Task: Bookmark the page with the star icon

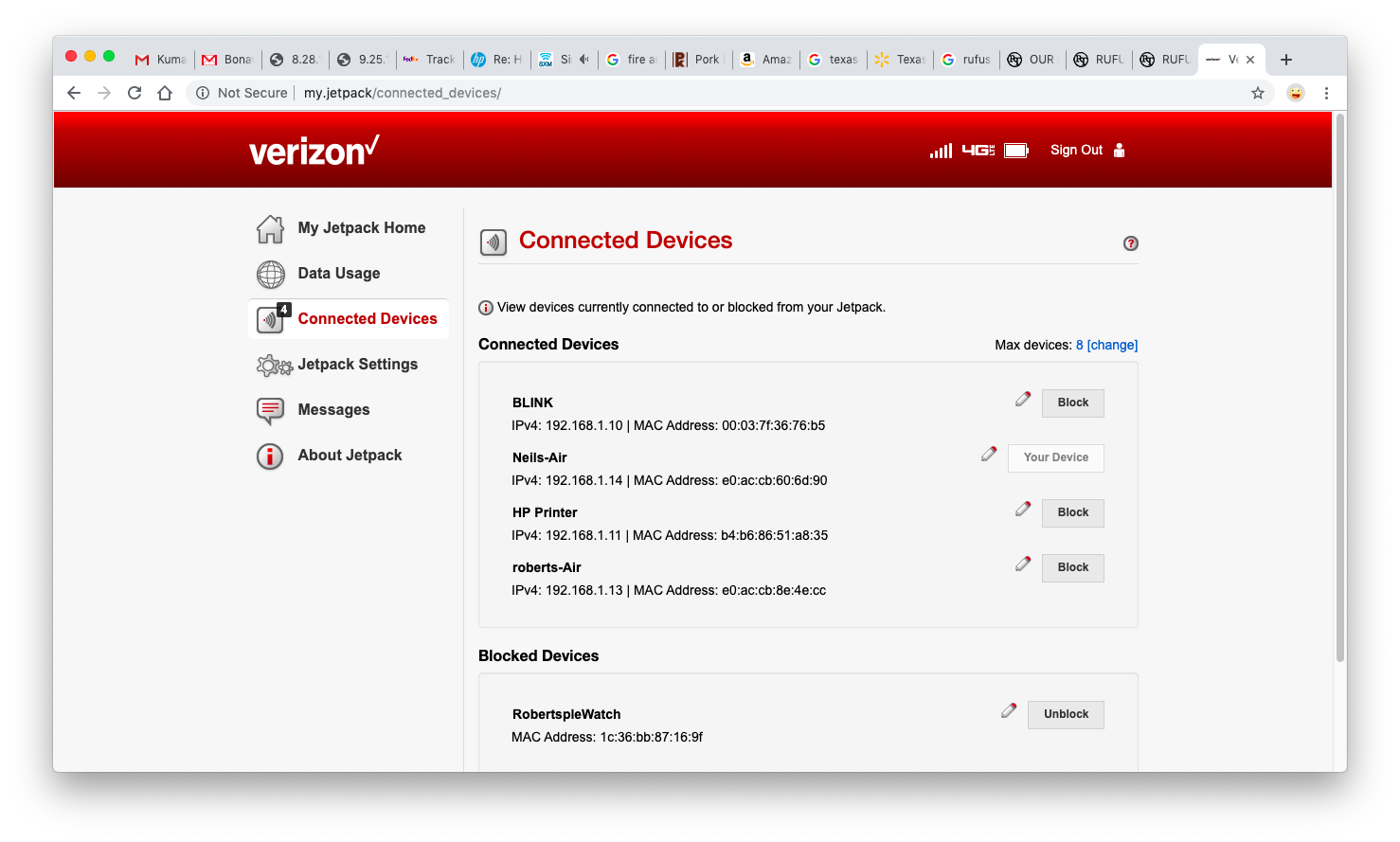Action: point(1258,93)
